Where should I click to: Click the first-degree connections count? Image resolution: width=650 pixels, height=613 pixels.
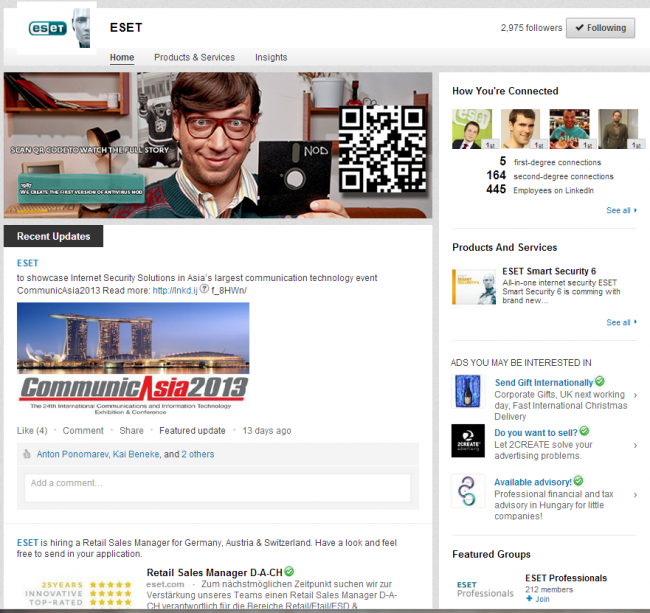[503, 161]
